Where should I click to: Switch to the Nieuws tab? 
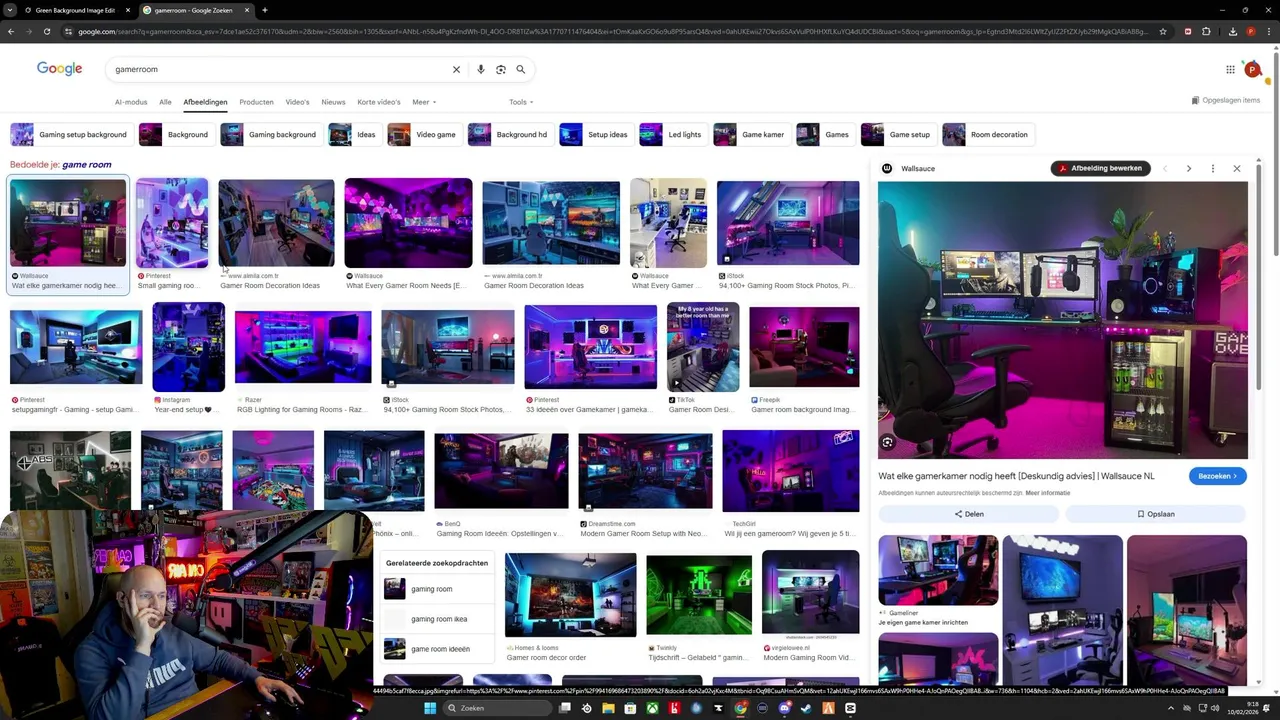click(333, 102)
